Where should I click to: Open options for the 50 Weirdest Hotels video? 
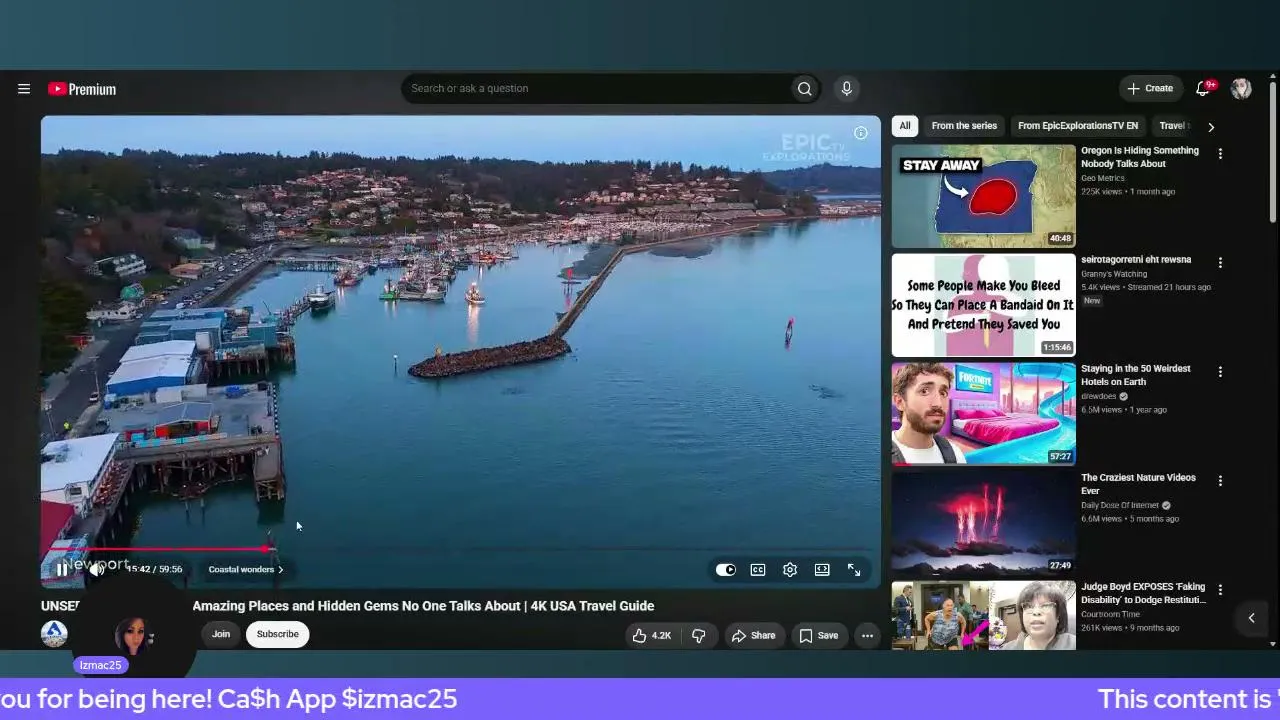coord(1220,372)
